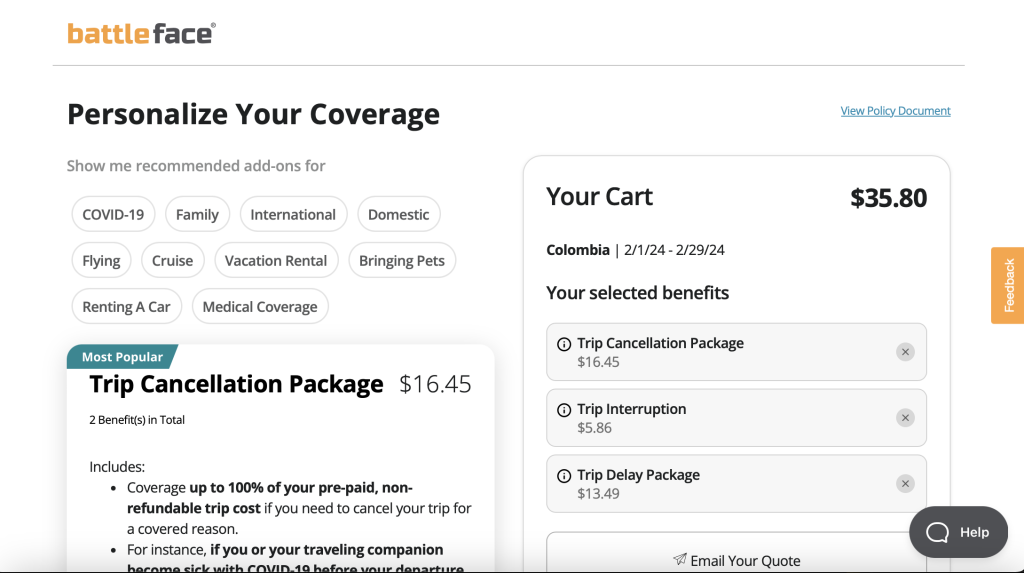Show info for Trip Cancellation Package in cart
The width and height of the screenshot is (1024, 573).
(x=564, y=344)
